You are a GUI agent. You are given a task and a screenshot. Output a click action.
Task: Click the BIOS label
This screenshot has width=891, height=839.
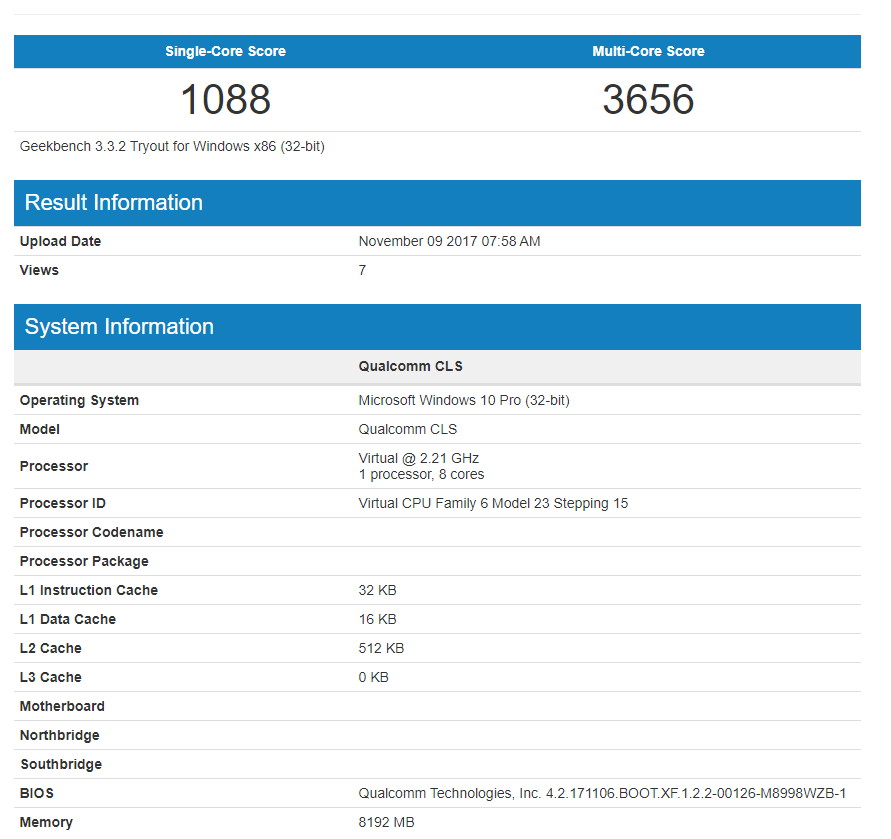37,794
